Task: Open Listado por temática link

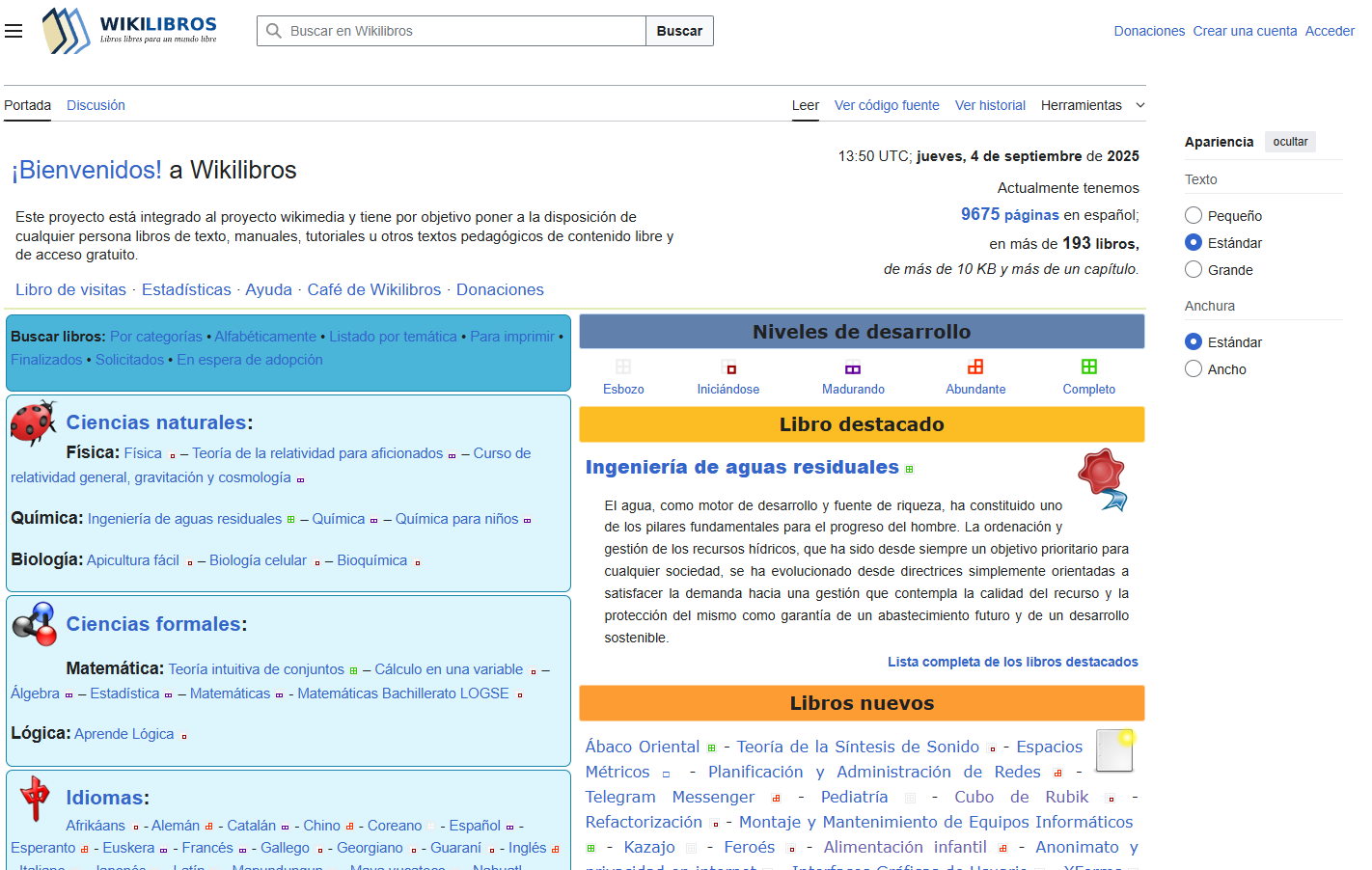Action: click(394, 337)
